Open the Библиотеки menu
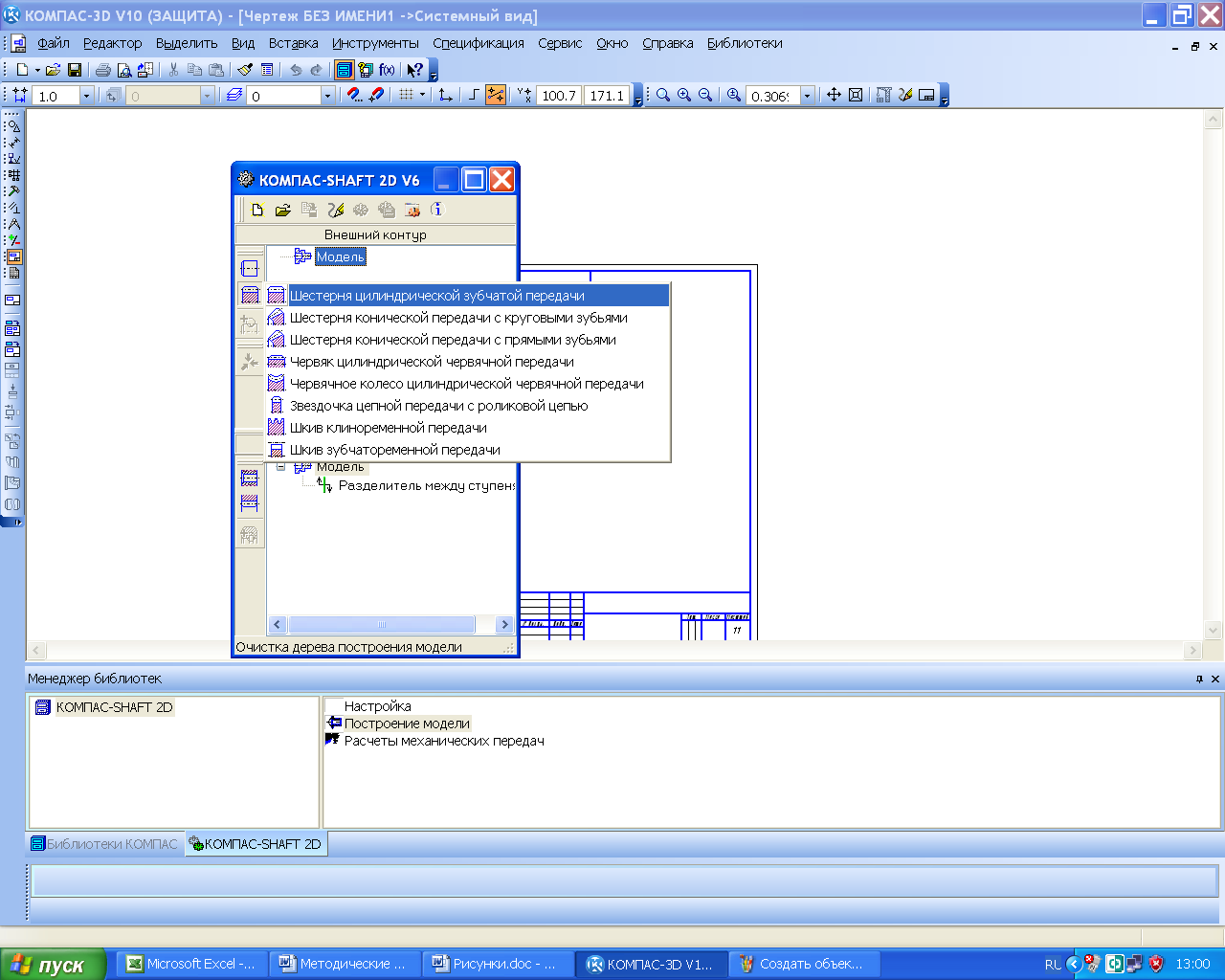Image resolution: width=1225 pixels, height=980 pixels. pyautogui.click(x=745, y=43)
